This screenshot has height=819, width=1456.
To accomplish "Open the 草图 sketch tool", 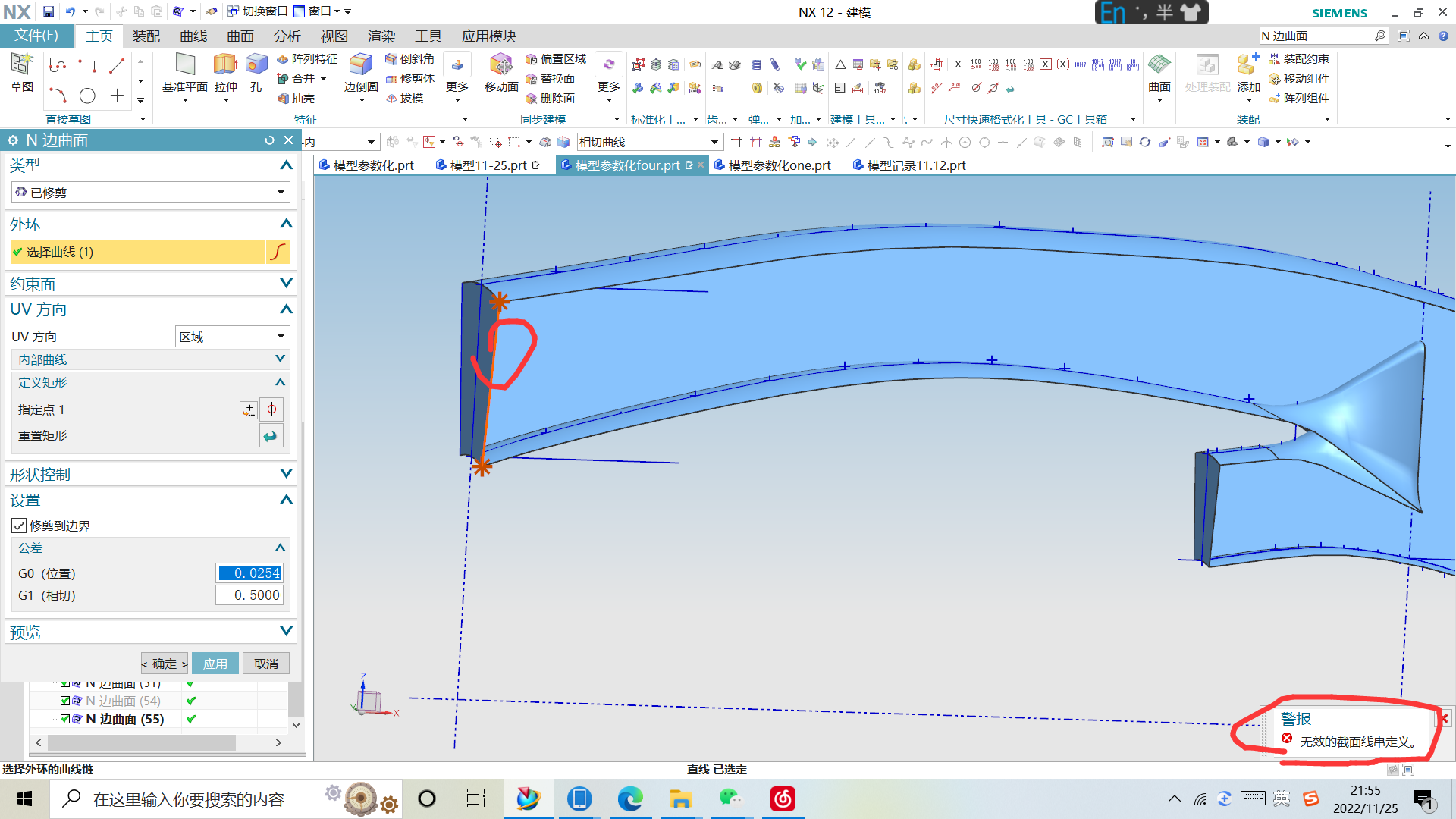I will [x=21, y=72].
